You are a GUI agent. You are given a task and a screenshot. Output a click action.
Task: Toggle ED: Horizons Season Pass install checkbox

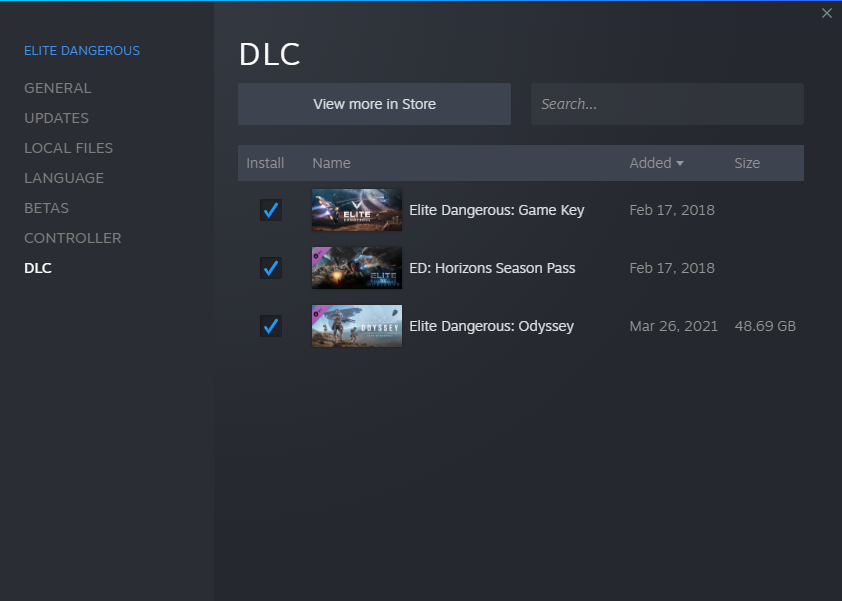(x=271, y=268)
